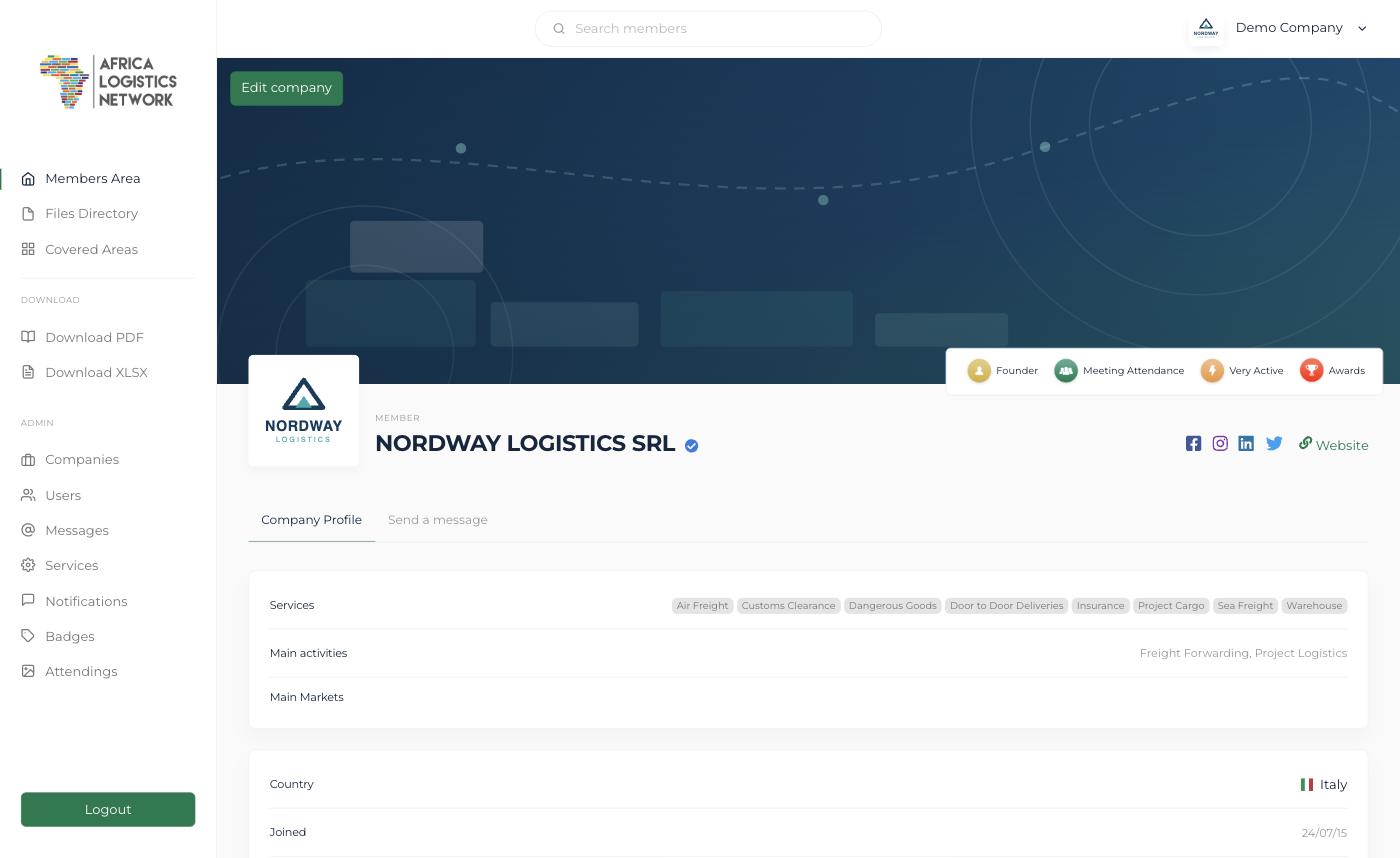This screenshot has width=1400, height=858.
Task: Click the Nordway Logistics company logo
Action: click(x=304, y=410)
